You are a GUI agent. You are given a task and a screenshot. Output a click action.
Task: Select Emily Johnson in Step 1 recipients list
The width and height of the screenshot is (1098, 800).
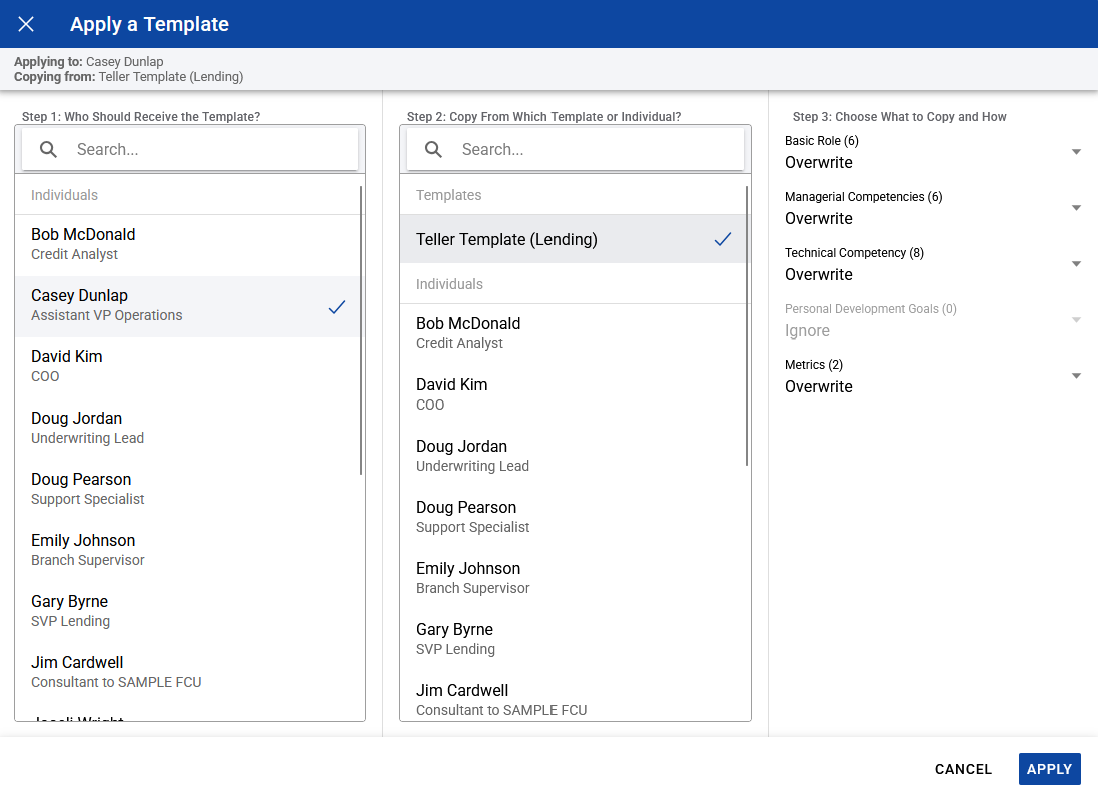coord(187,550)
